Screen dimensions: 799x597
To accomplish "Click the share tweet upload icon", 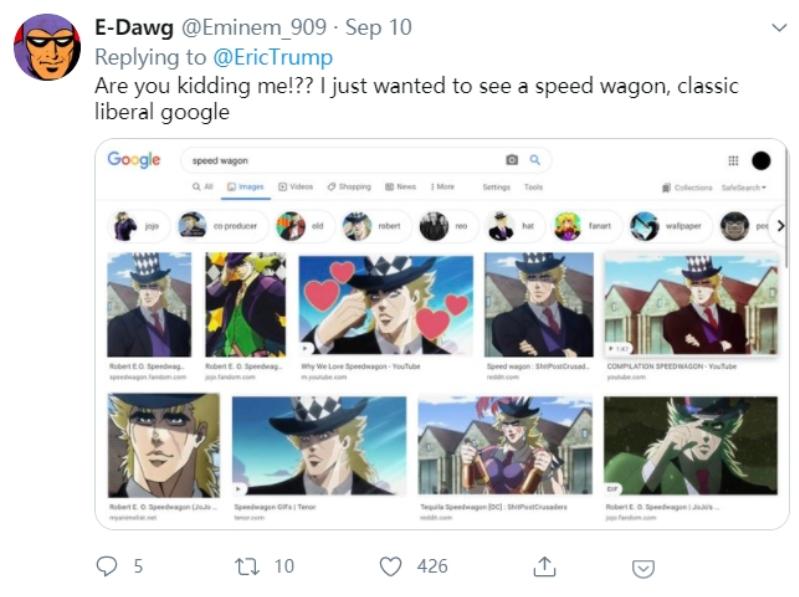I will 544,567.
